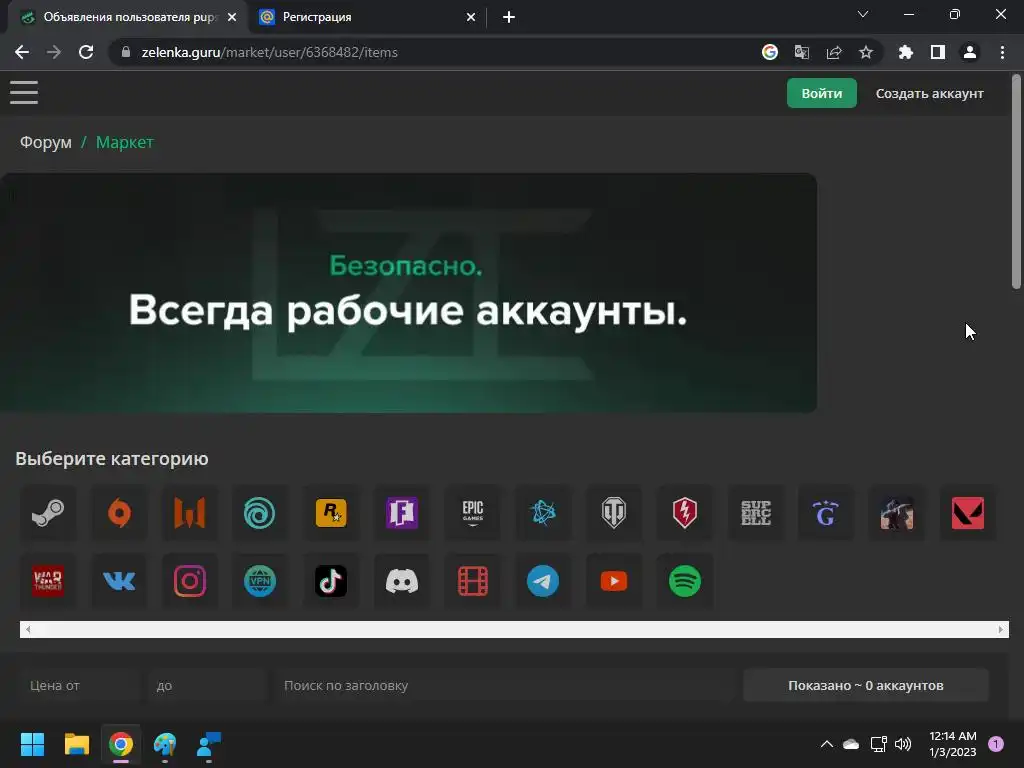Go back to previous page
Viewport: 1024px width, 768px height.
(22, 52)
